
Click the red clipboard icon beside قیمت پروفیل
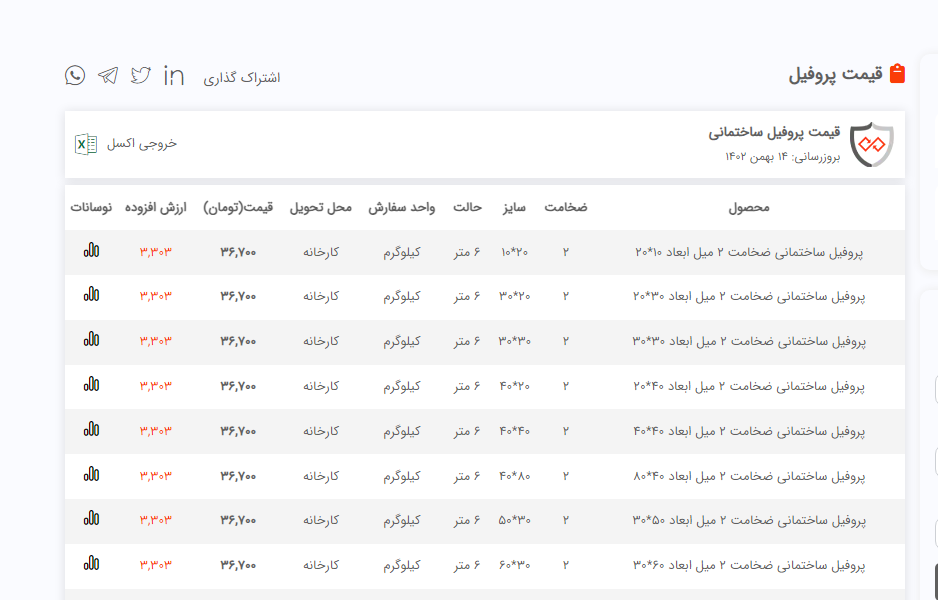point(897,74)
